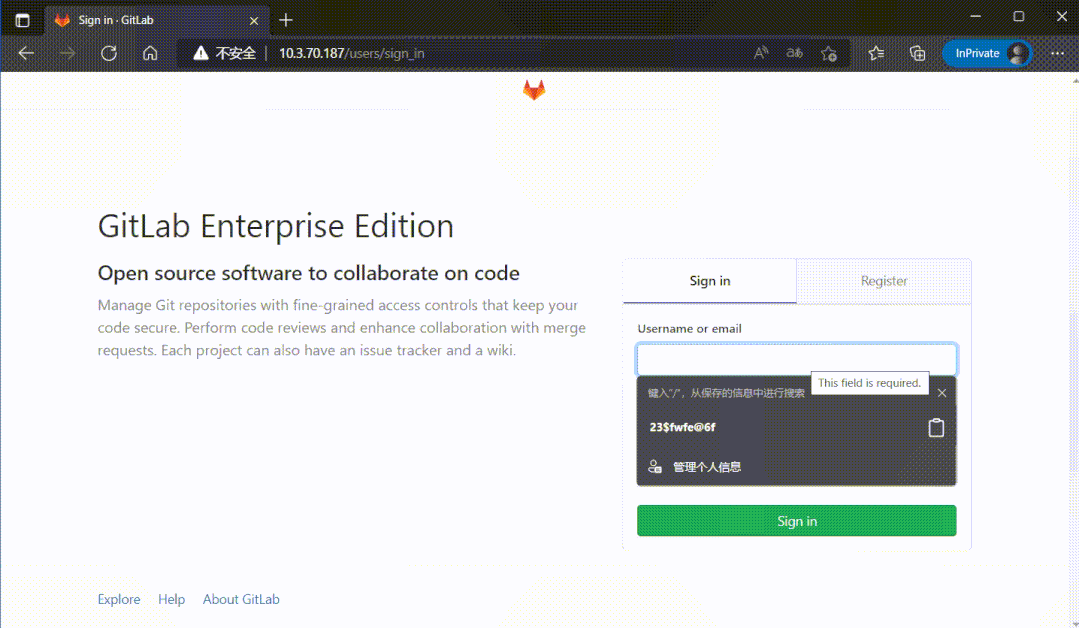Click the InPrivate profile button

point(988,53)
